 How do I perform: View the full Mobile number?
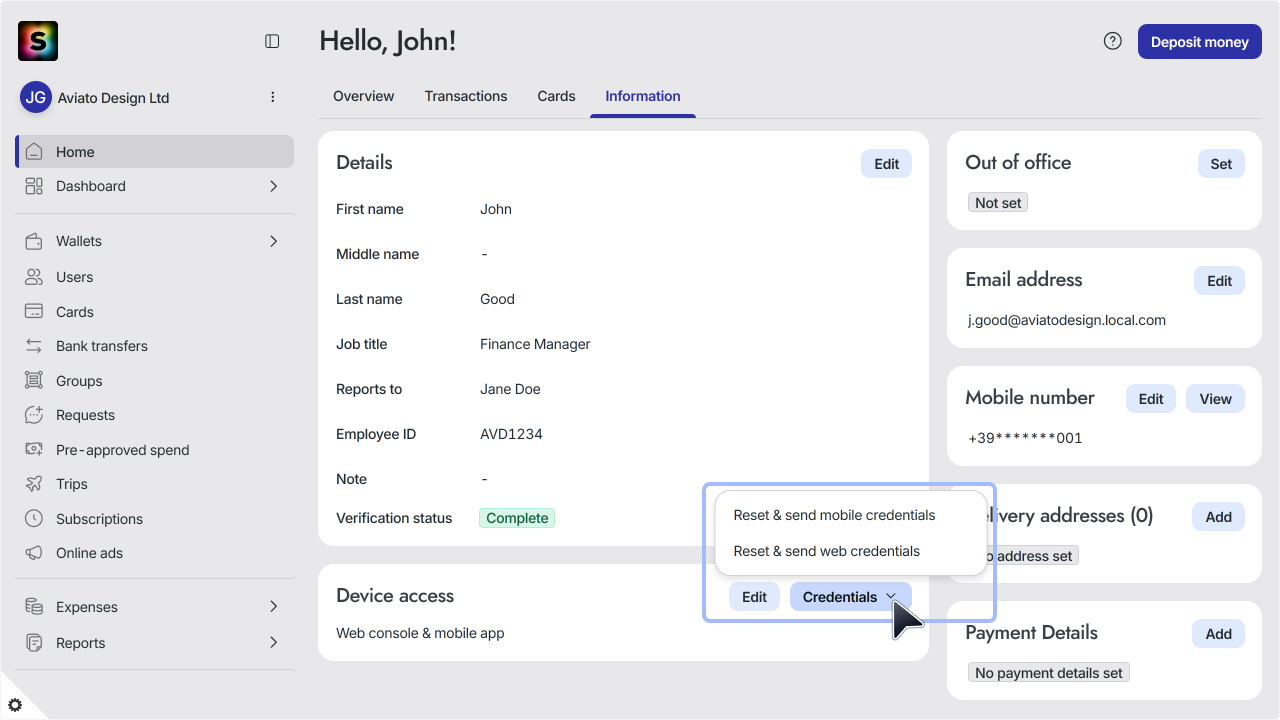pos(1215,399)
